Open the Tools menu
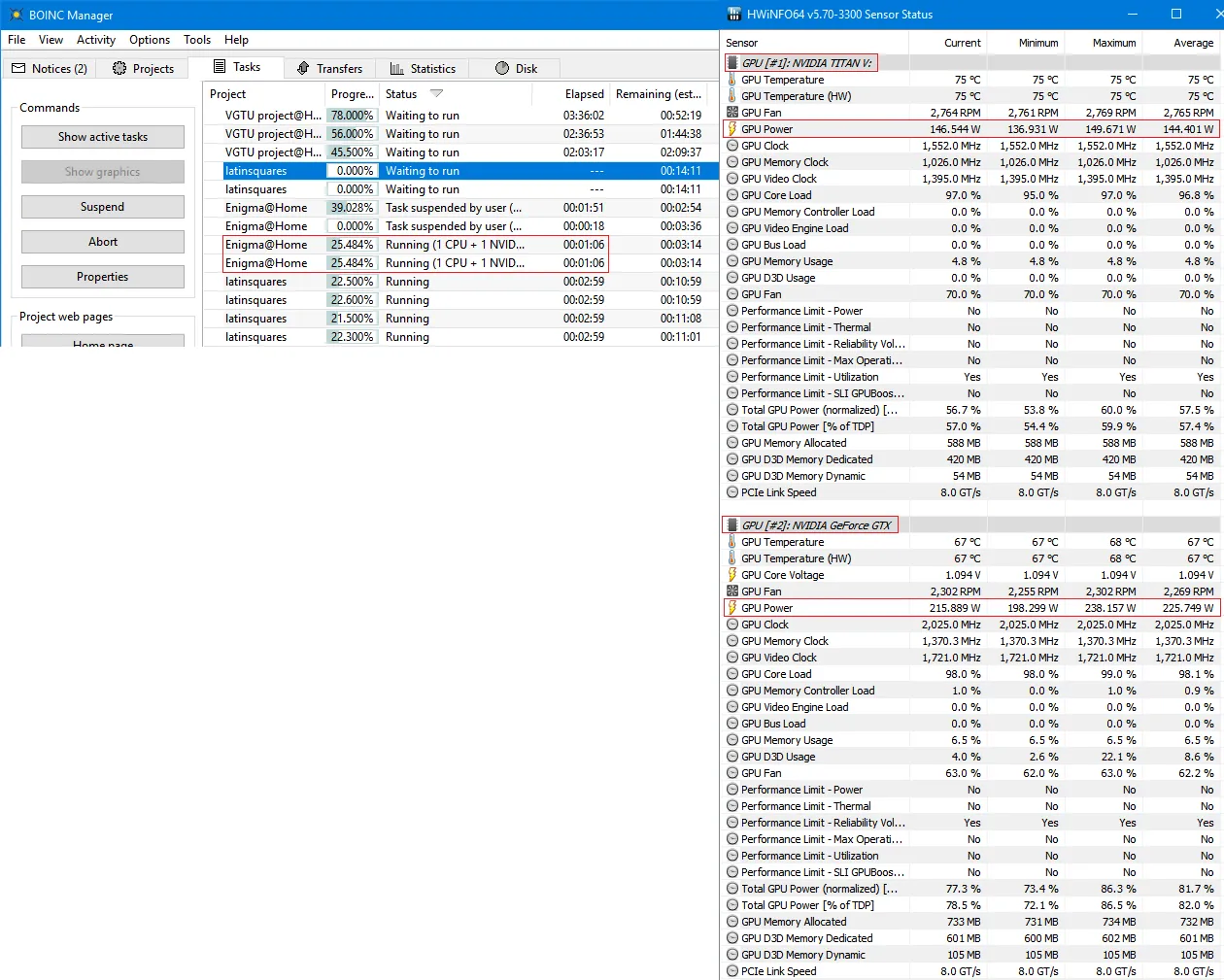This screenshot has height=980, width=1224. pos(197,40)
